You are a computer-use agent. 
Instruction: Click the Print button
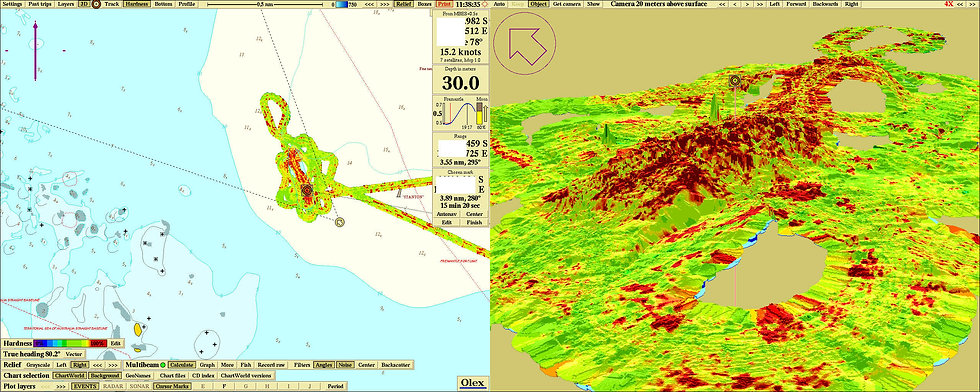point(444,4)
